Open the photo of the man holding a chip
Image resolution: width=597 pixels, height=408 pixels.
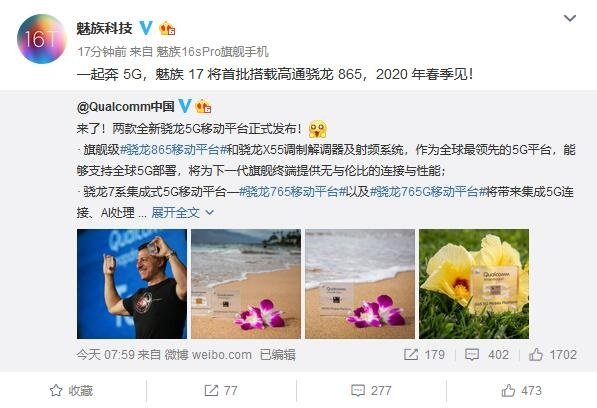coord(132,284)
